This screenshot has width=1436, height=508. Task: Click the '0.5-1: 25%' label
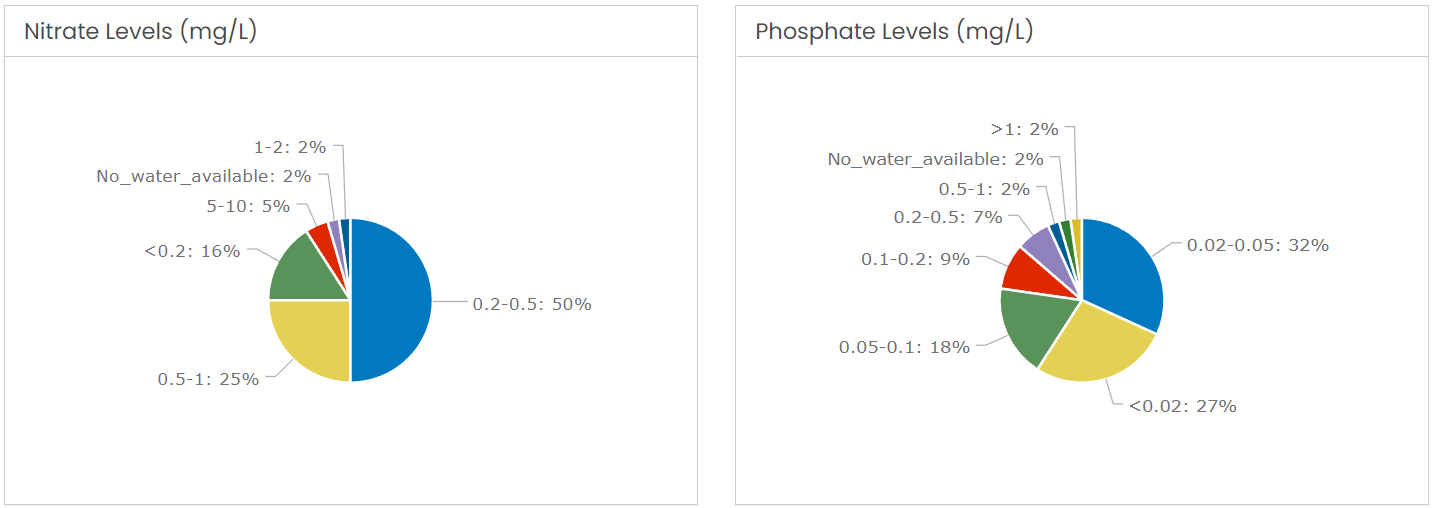tap(208, 379)
